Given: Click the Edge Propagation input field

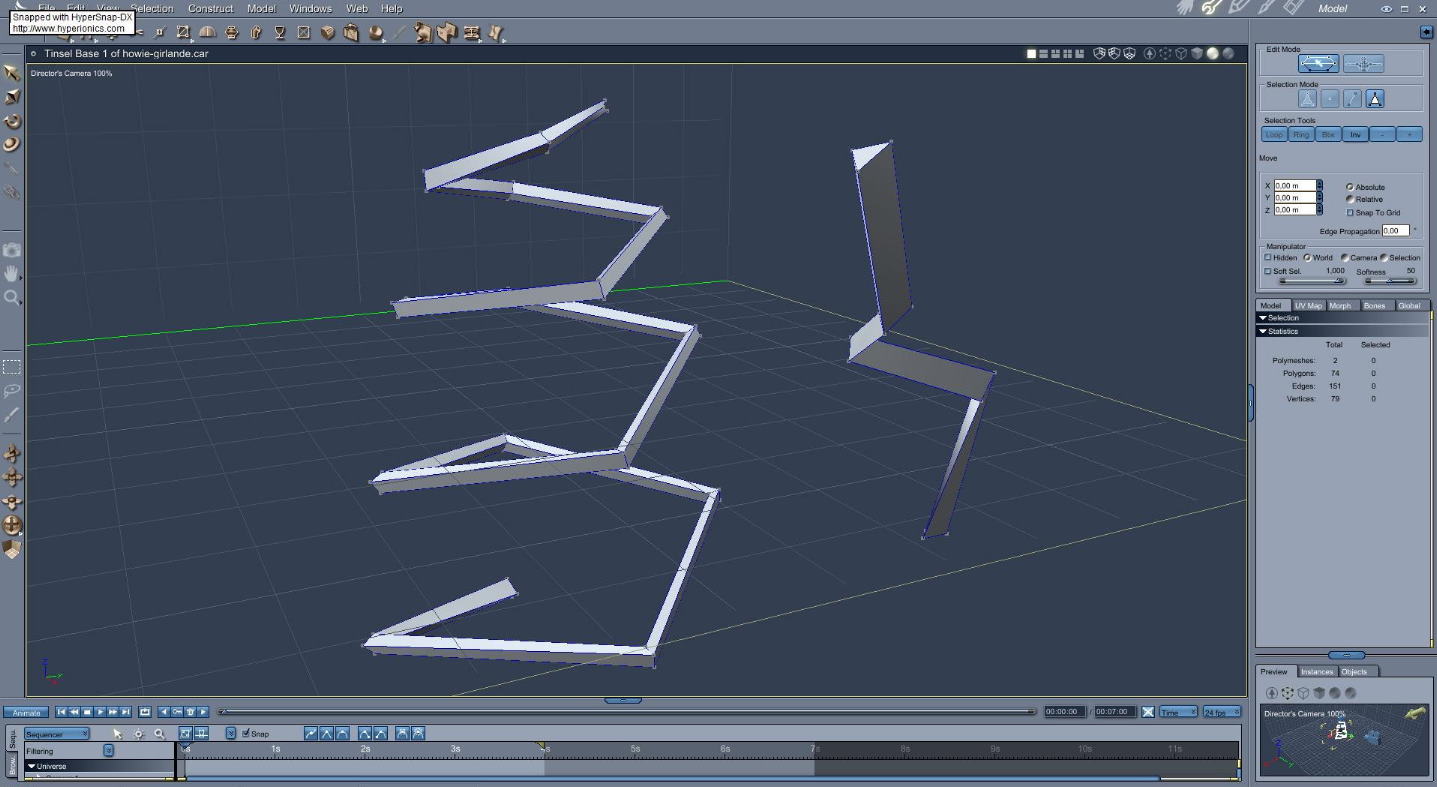Looking at the screenshot, I should click(1396, 231).
